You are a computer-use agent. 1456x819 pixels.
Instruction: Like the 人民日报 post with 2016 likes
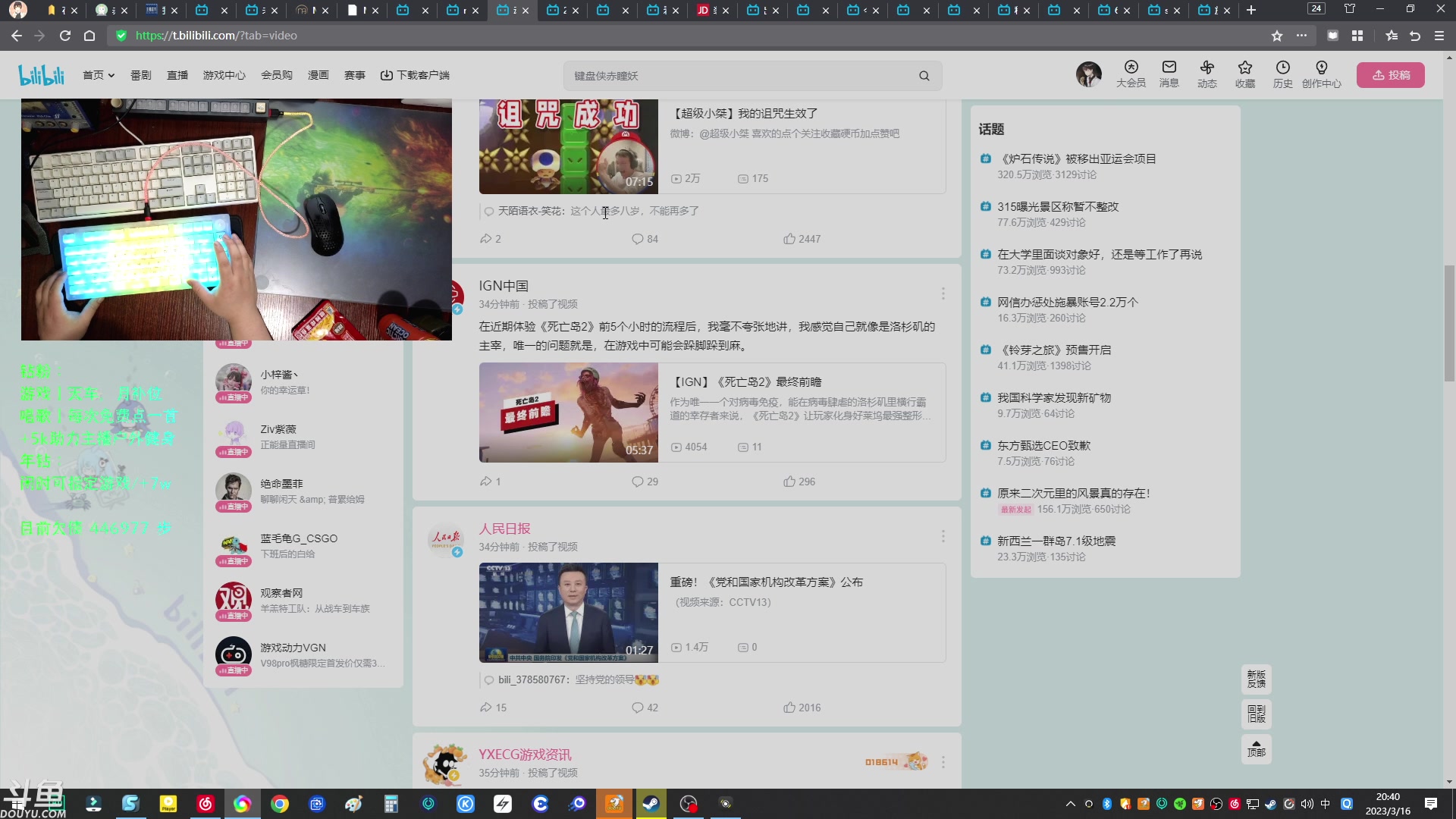tap(802, 708)
